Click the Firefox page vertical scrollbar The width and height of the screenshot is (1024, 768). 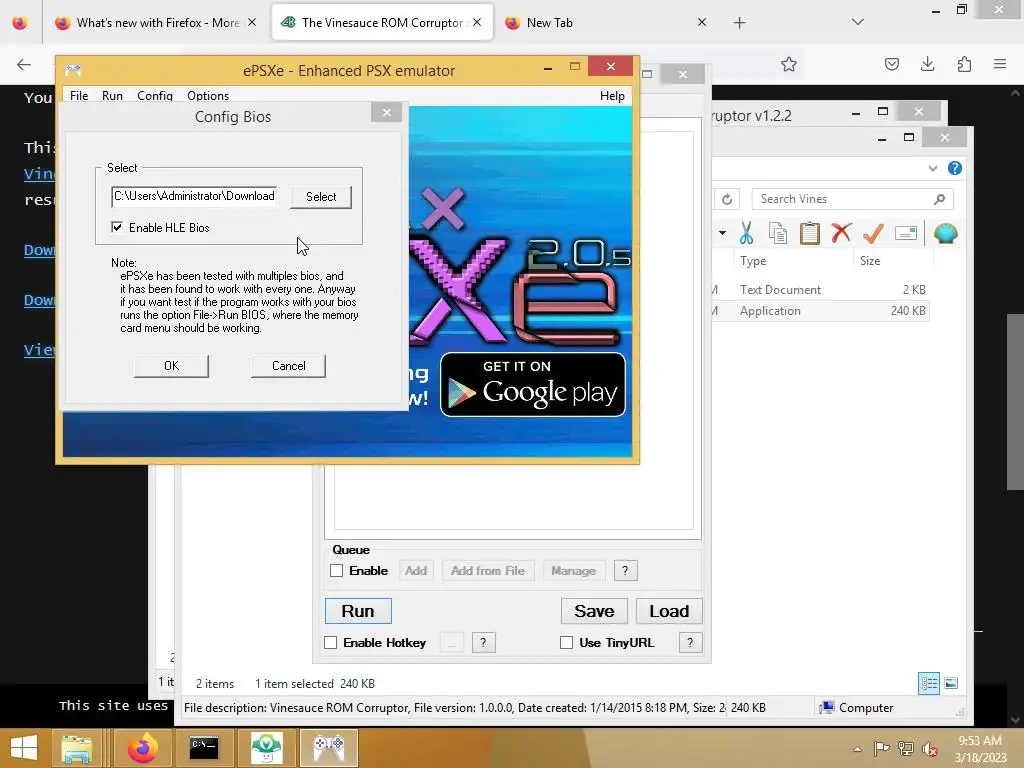(1015, 401)
